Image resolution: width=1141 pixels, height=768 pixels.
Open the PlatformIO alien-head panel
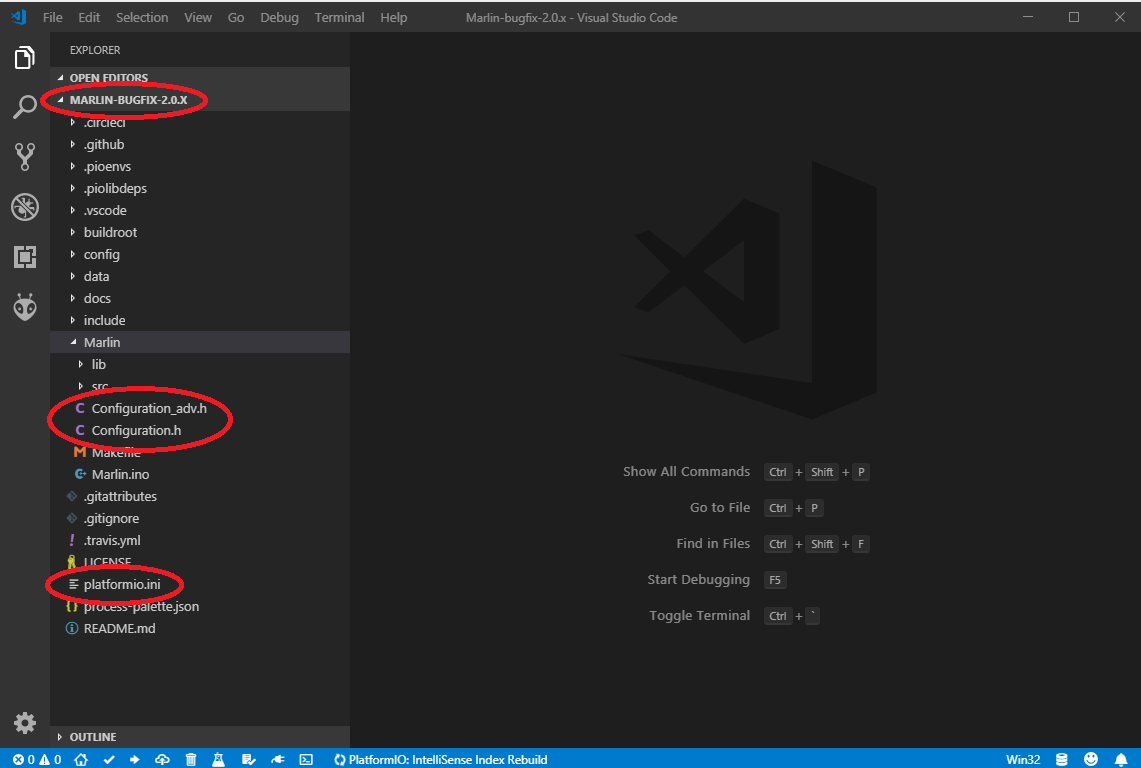click(25, 307)
